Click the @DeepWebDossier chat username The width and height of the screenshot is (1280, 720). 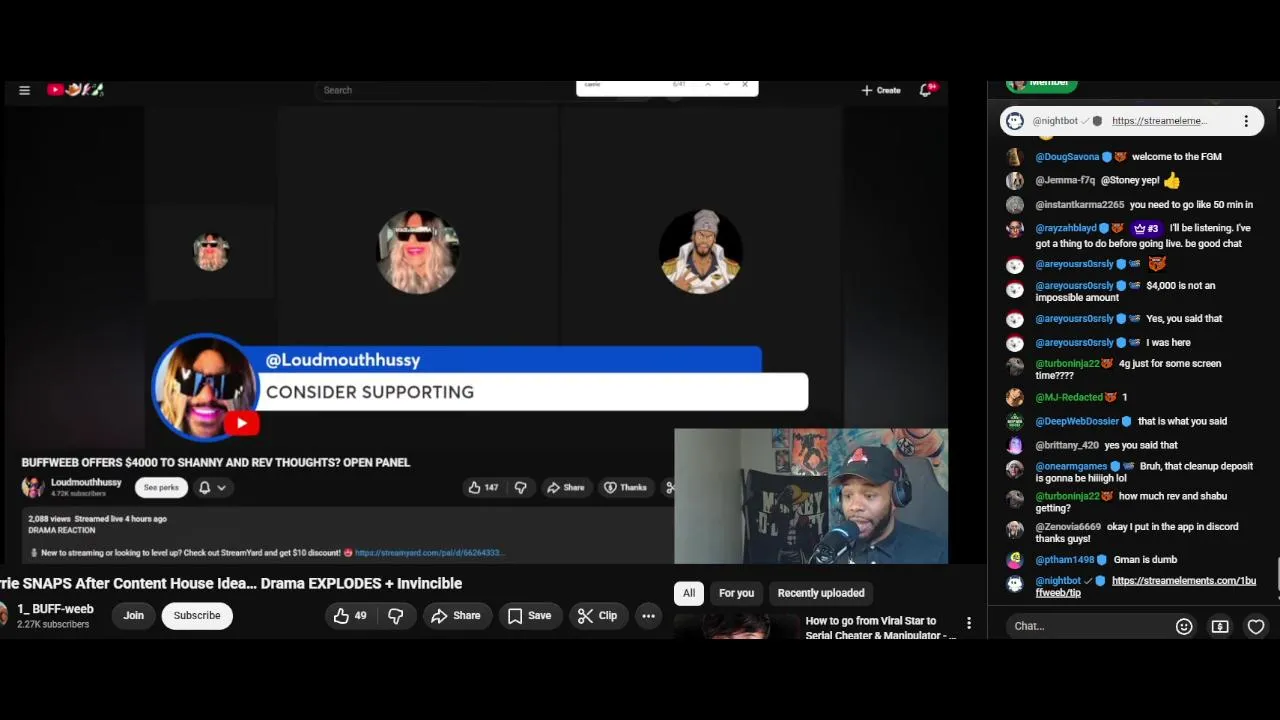1077,422
